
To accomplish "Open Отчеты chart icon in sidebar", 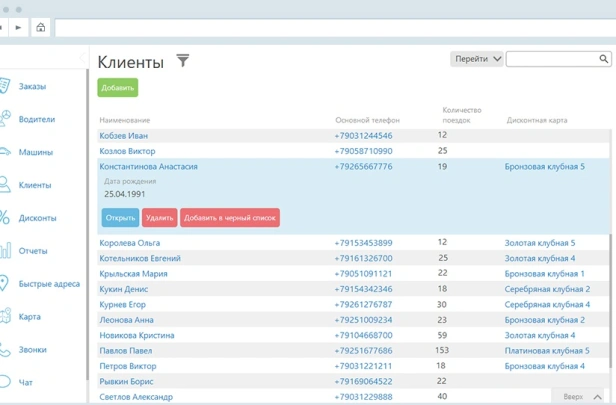I will click(x=5, y=251).
